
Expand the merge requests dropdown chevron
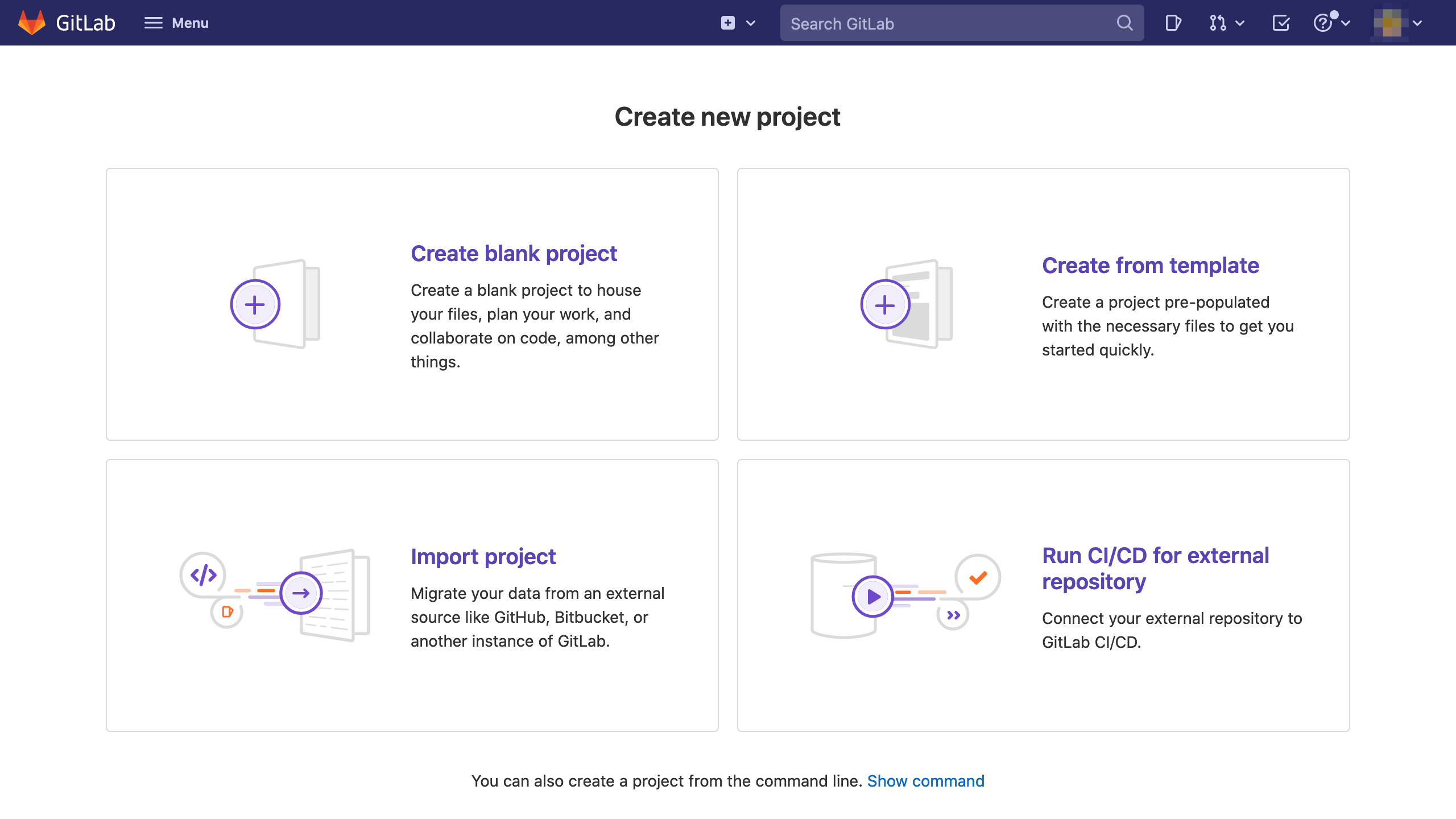tap(1240, 23)
